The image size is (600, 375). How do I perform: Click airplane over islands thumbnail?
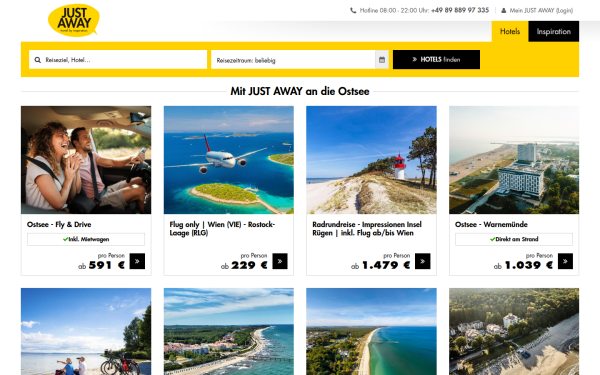click(229, 160)
